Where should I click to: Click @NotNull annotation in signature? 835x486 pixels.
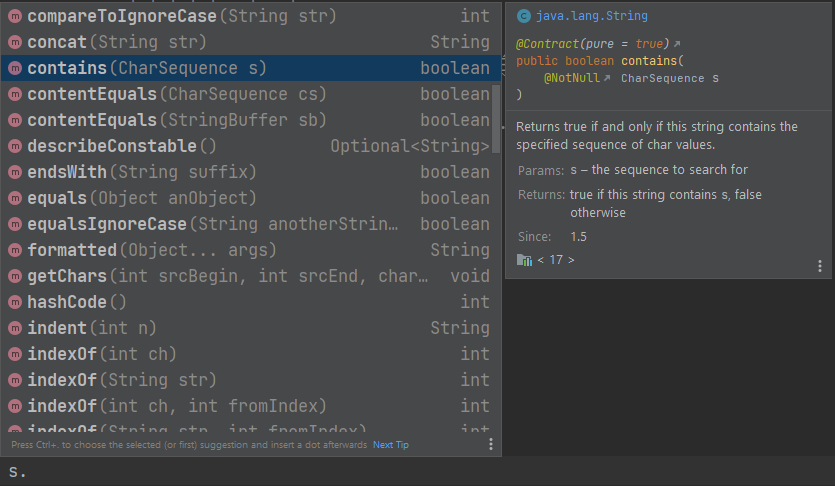click(572, 78)
